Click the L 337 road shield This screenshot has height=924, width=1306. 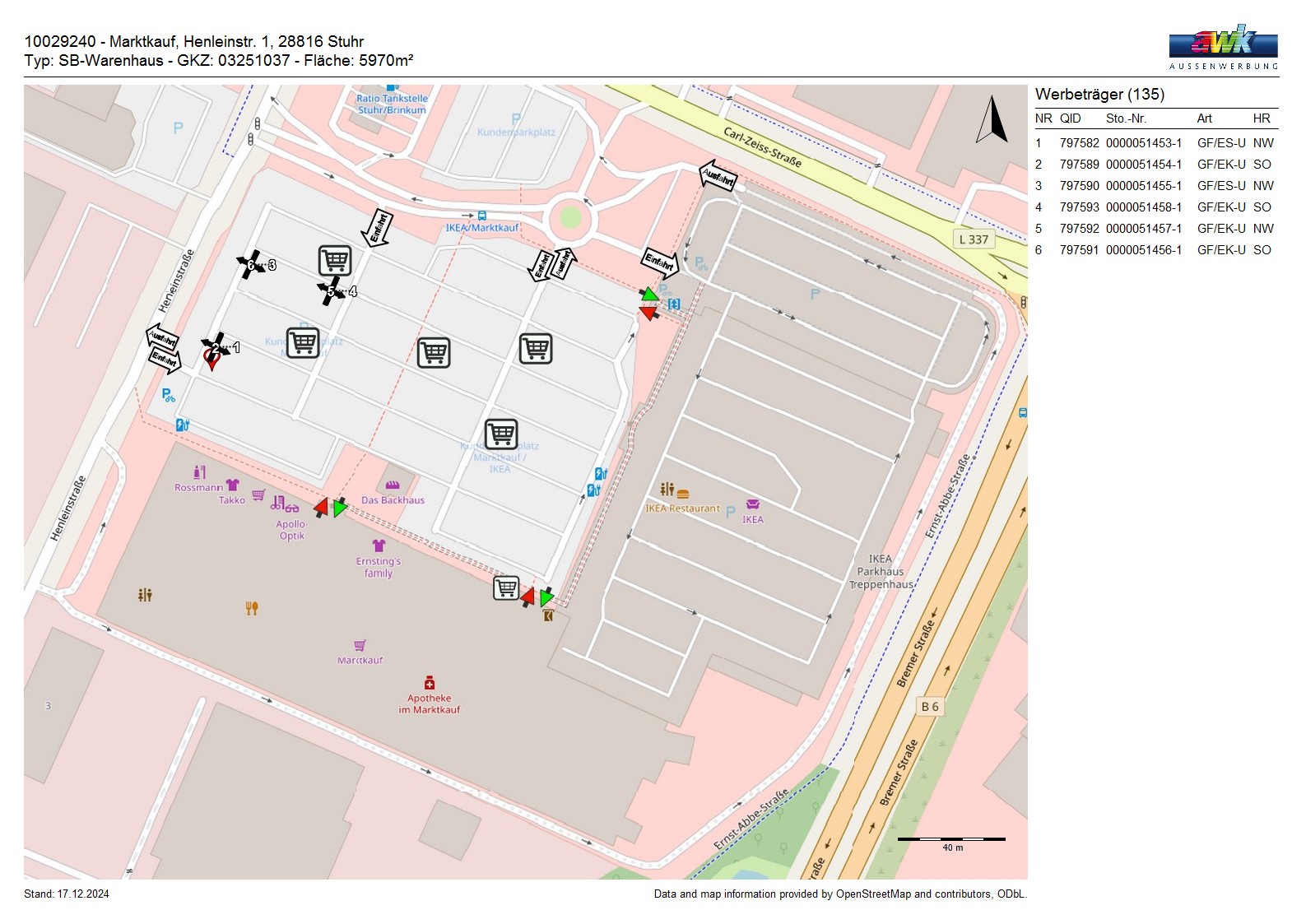point(974,239)
